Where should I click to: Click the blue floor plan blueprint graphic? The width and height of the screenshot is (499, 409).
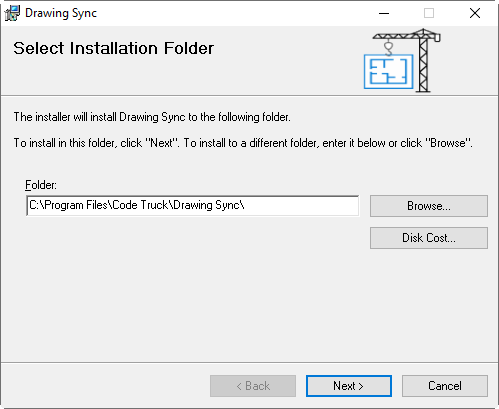(388, 71)
